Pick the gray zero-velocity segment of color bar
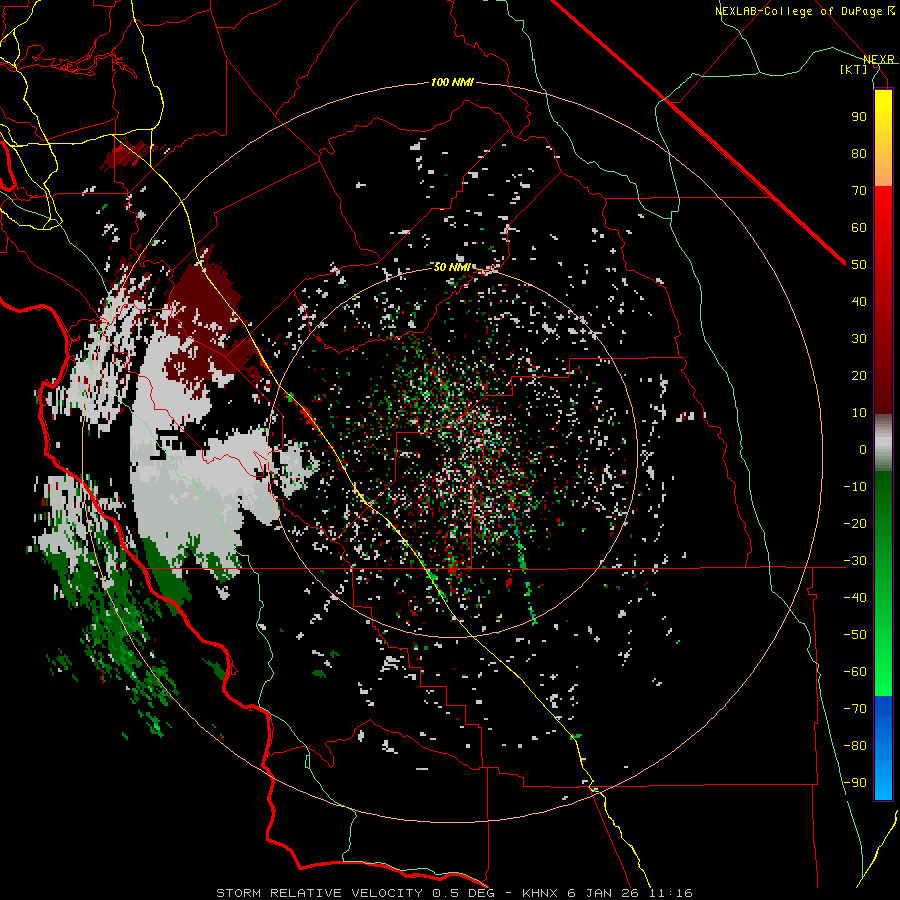900x900 pixels. 883,443
